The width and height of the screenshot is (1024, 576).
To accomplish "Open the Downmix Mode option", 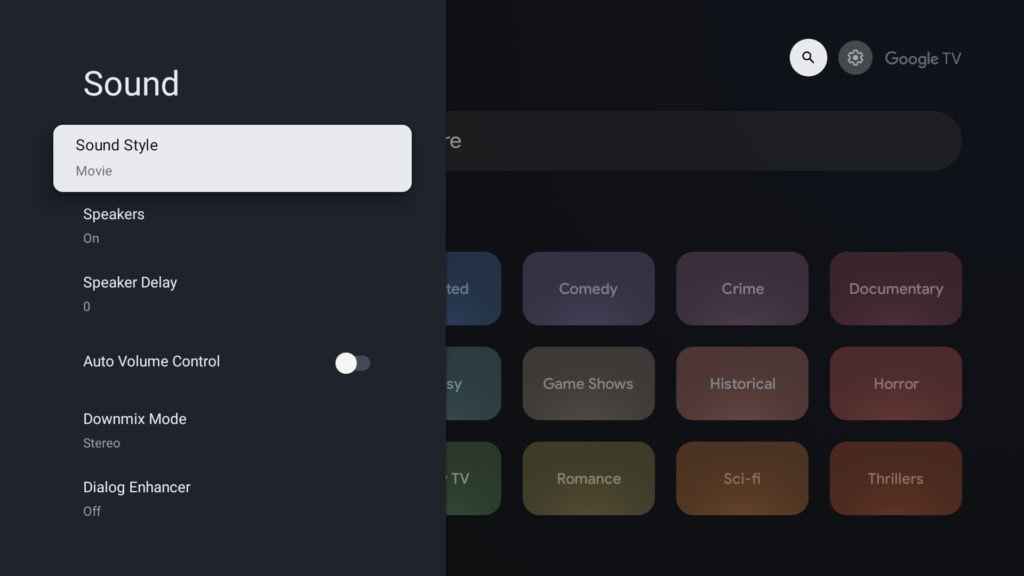I will pyautogui.click(x=232, y=430).
